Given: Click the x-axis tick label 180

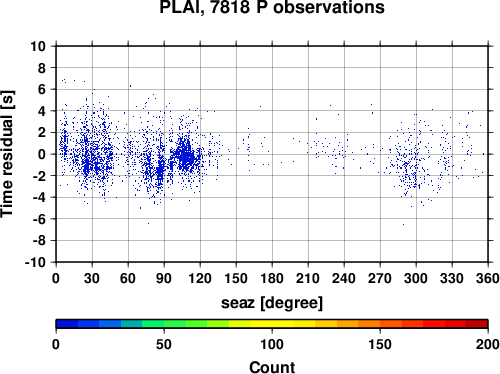Looking at the screenshot, I should pyautogui.click(x=272, y=278).
